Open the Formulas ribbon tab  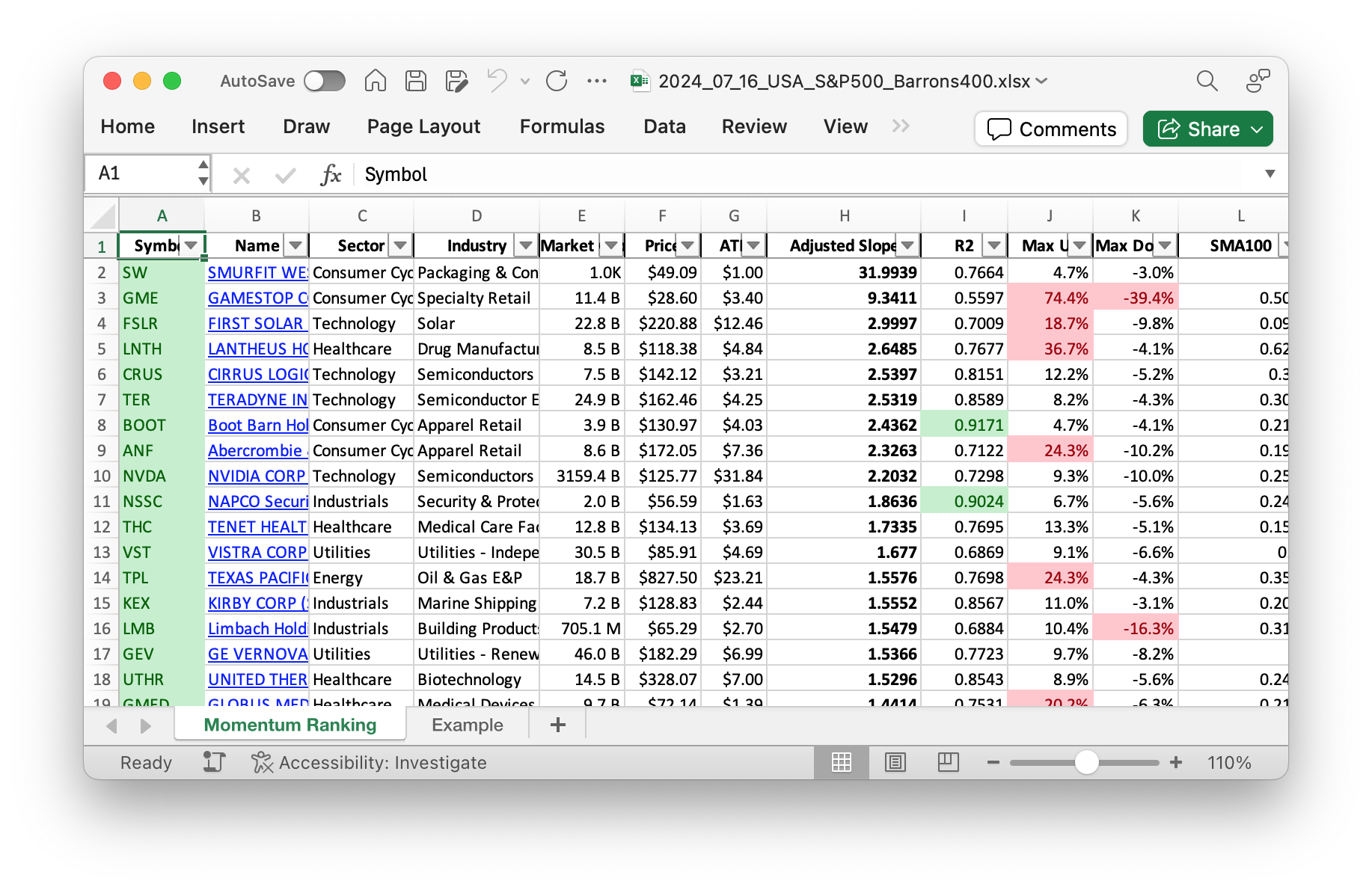point(562,126)
